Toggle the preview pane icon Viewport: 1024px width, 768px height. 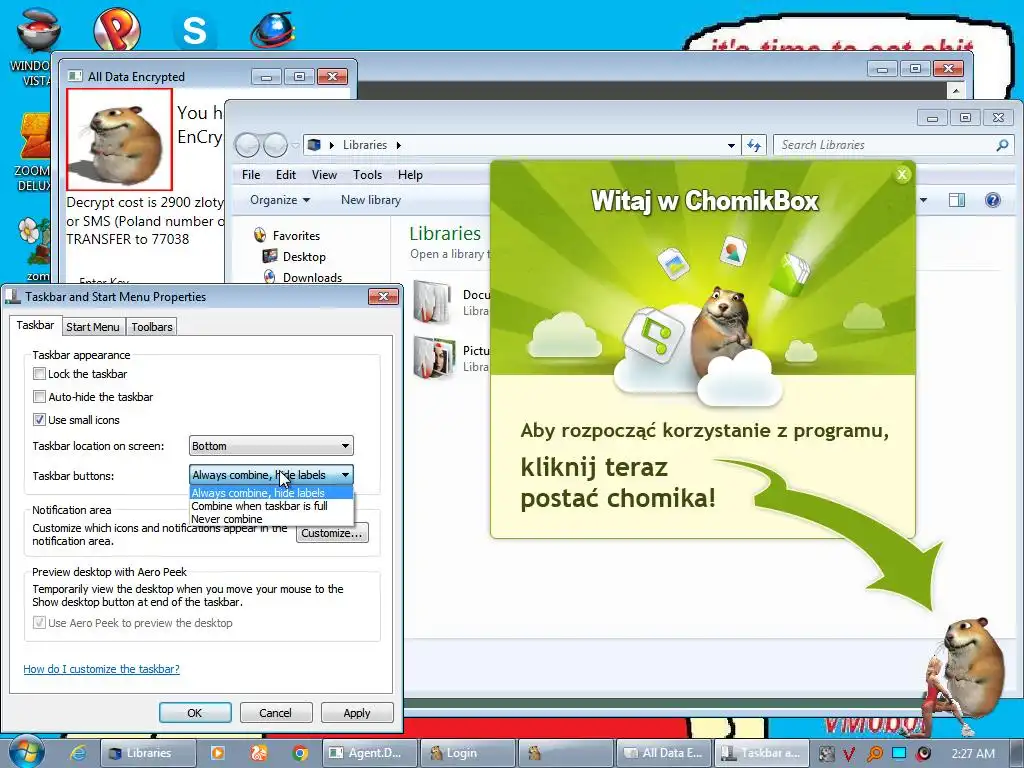pyautogui.click(x=957, y=200)
